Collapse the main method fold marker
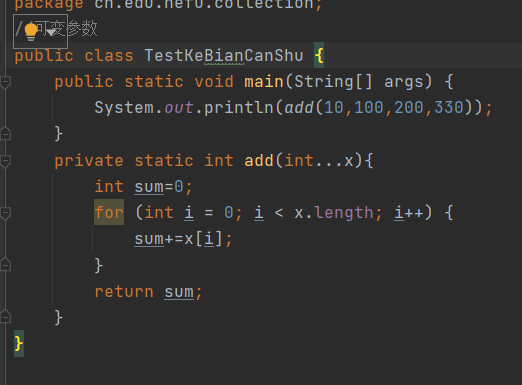The width and height of the screenshot is (522, 385). (x=5, y=82)
